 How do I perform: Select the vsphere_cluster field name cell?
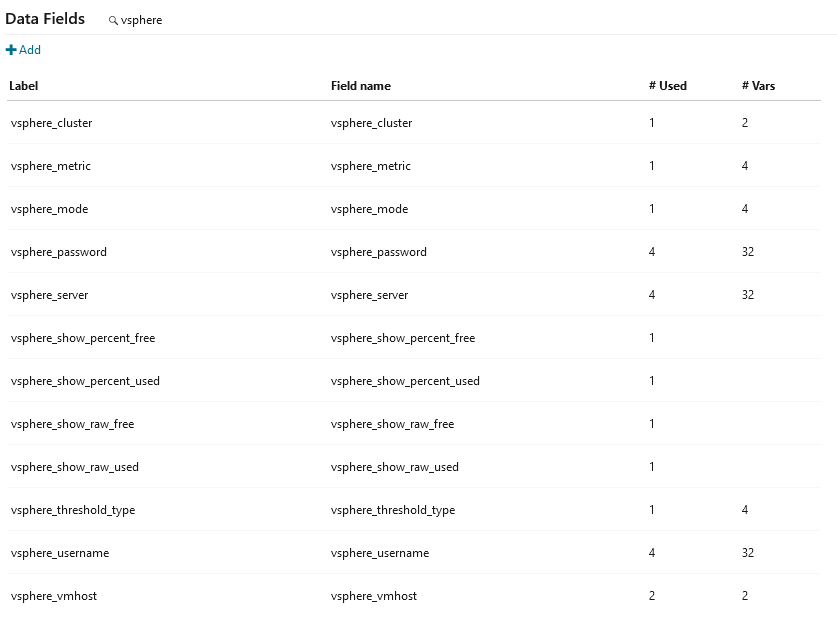point(372,123)
